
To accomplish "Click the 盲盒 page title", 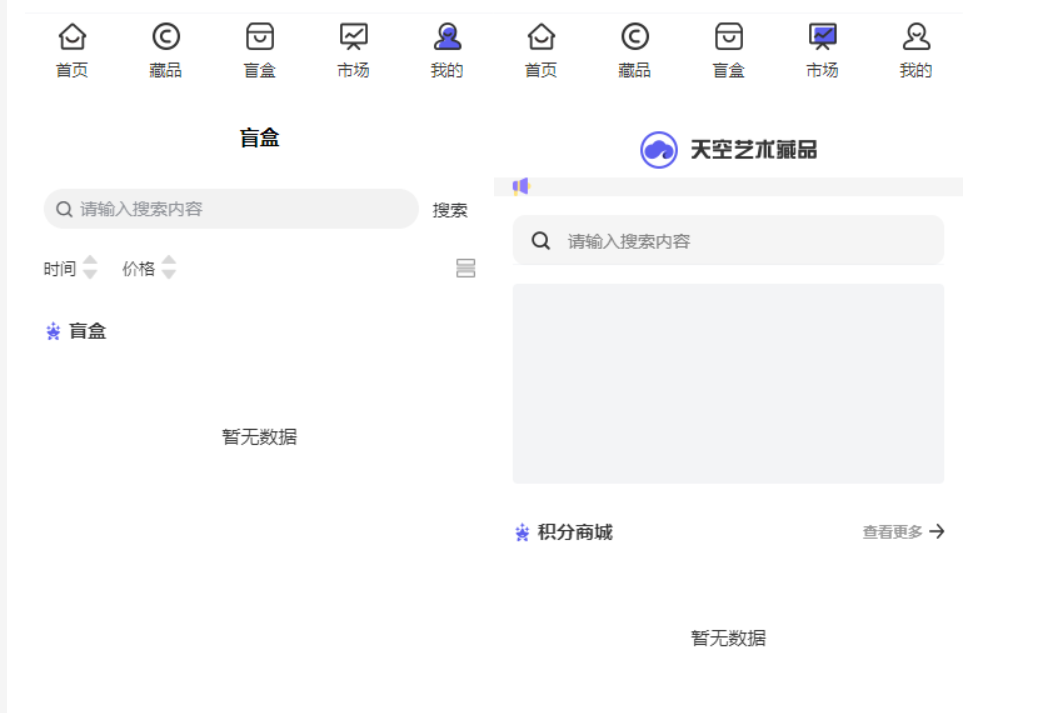I will (260, 138).
